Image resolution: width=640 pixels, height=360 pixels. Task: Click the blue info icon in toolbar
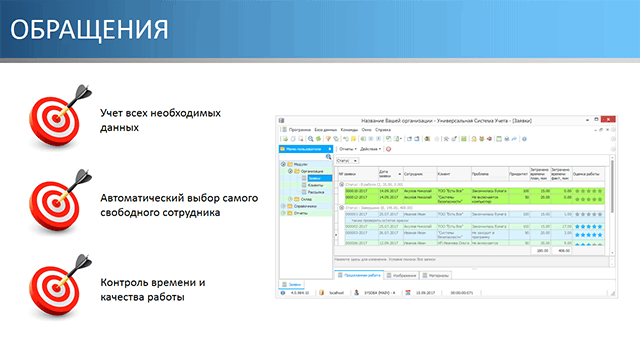[524, 139]
